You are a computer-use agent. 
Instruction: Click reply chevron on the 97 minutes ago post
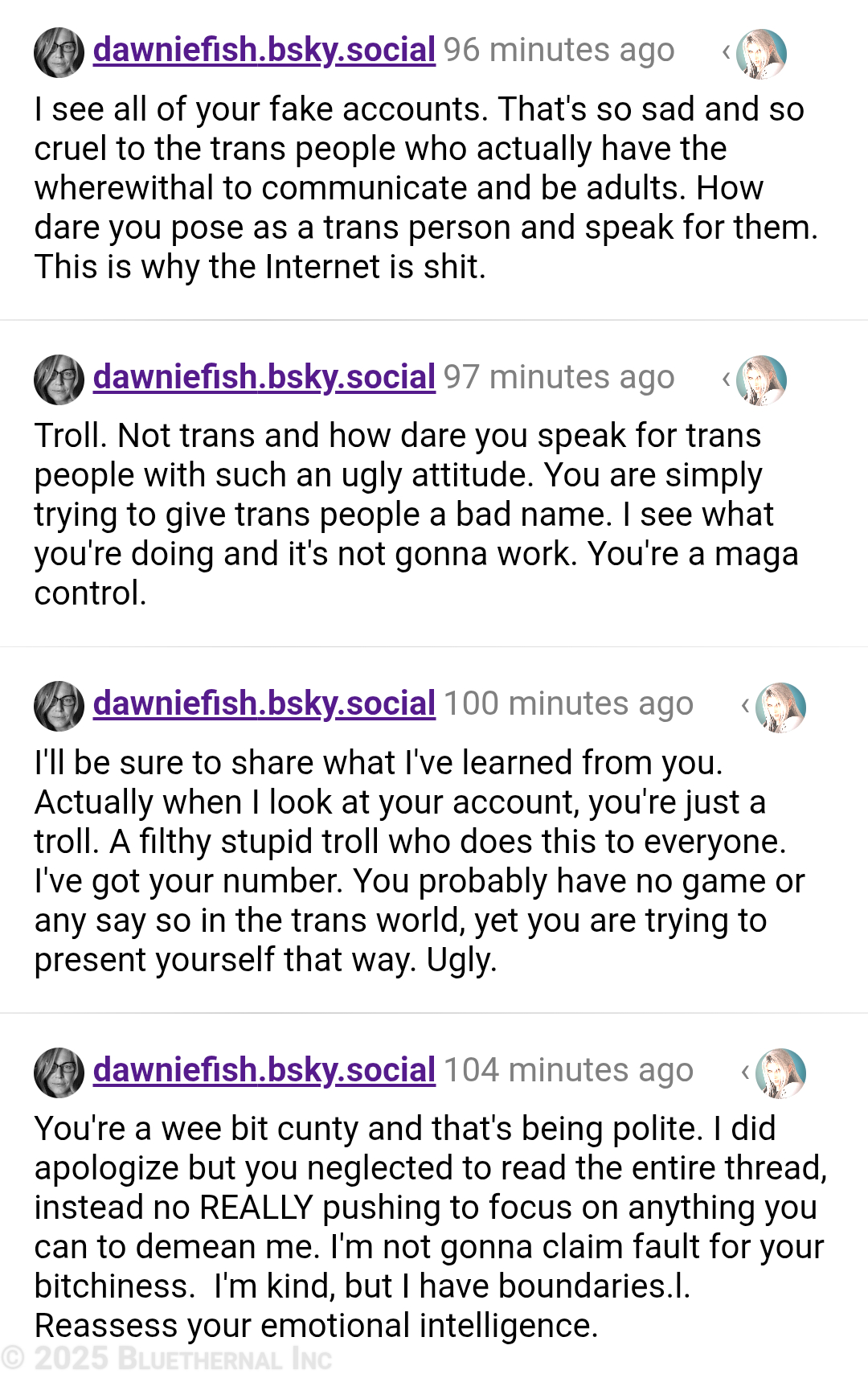pos(727,379)
